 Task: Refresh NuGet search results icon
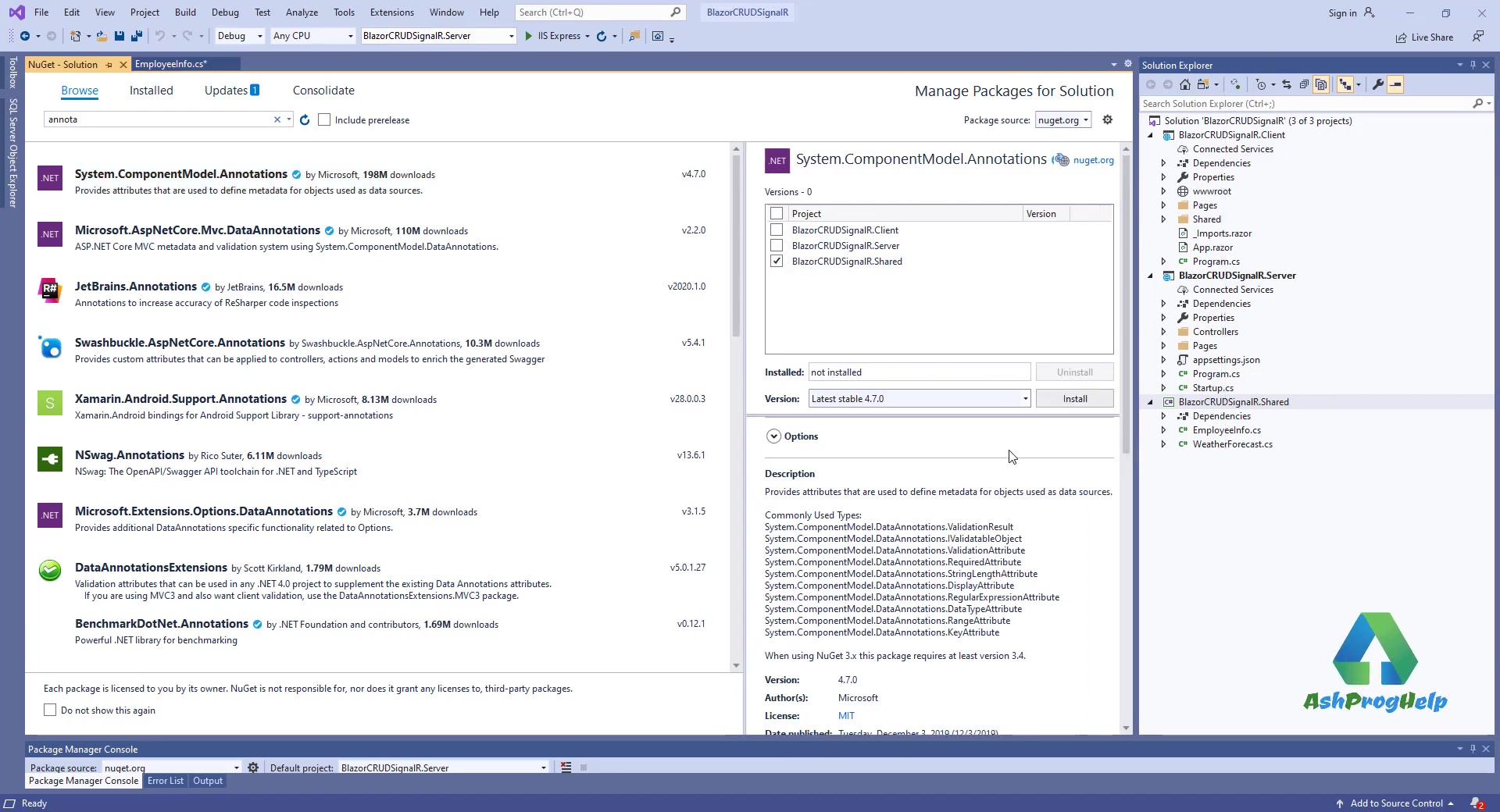[305, 119]
